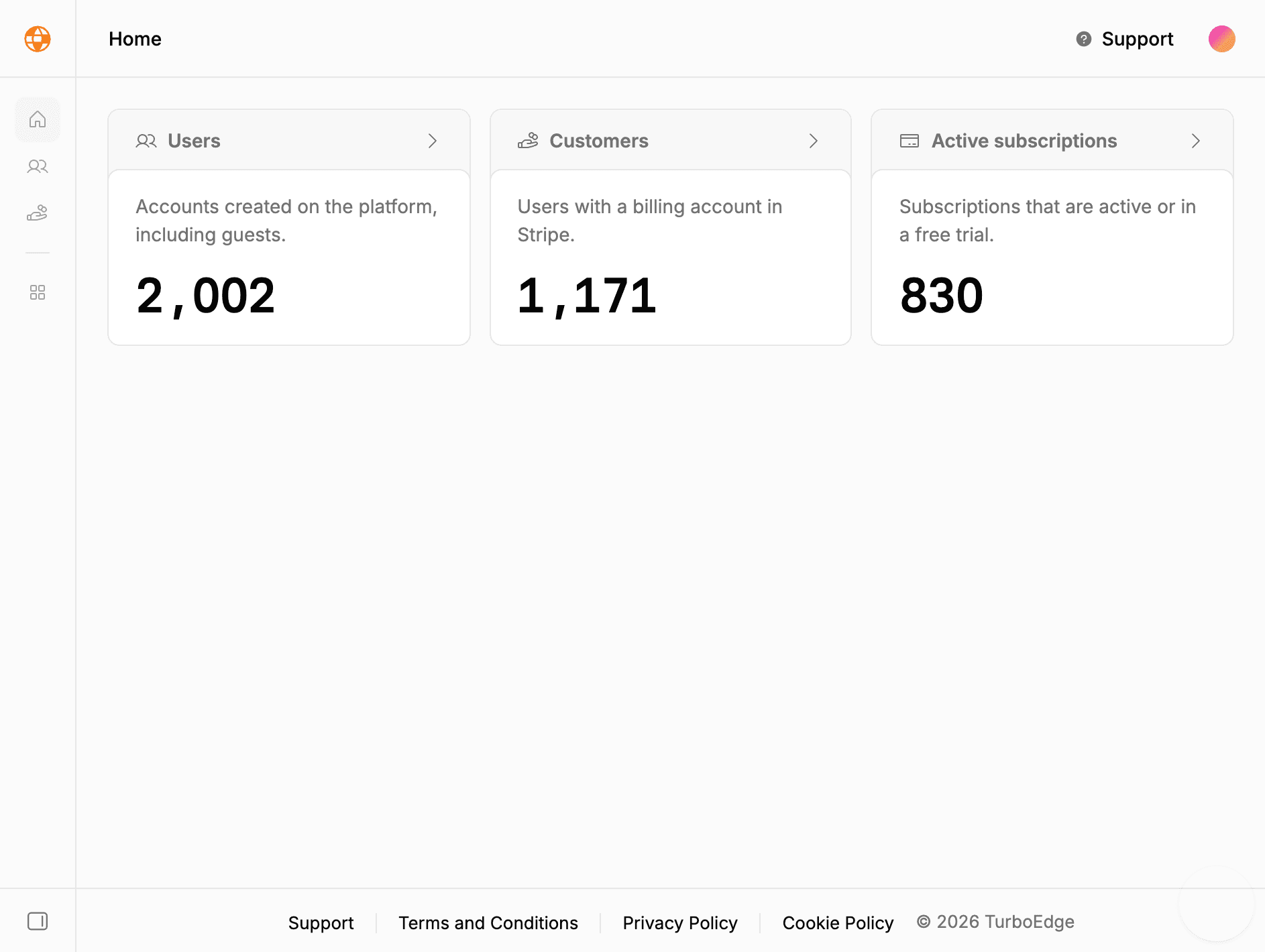1265x952 pixels.
Task: Click the 1,171 customers count
Action: [x=587, y=296]
